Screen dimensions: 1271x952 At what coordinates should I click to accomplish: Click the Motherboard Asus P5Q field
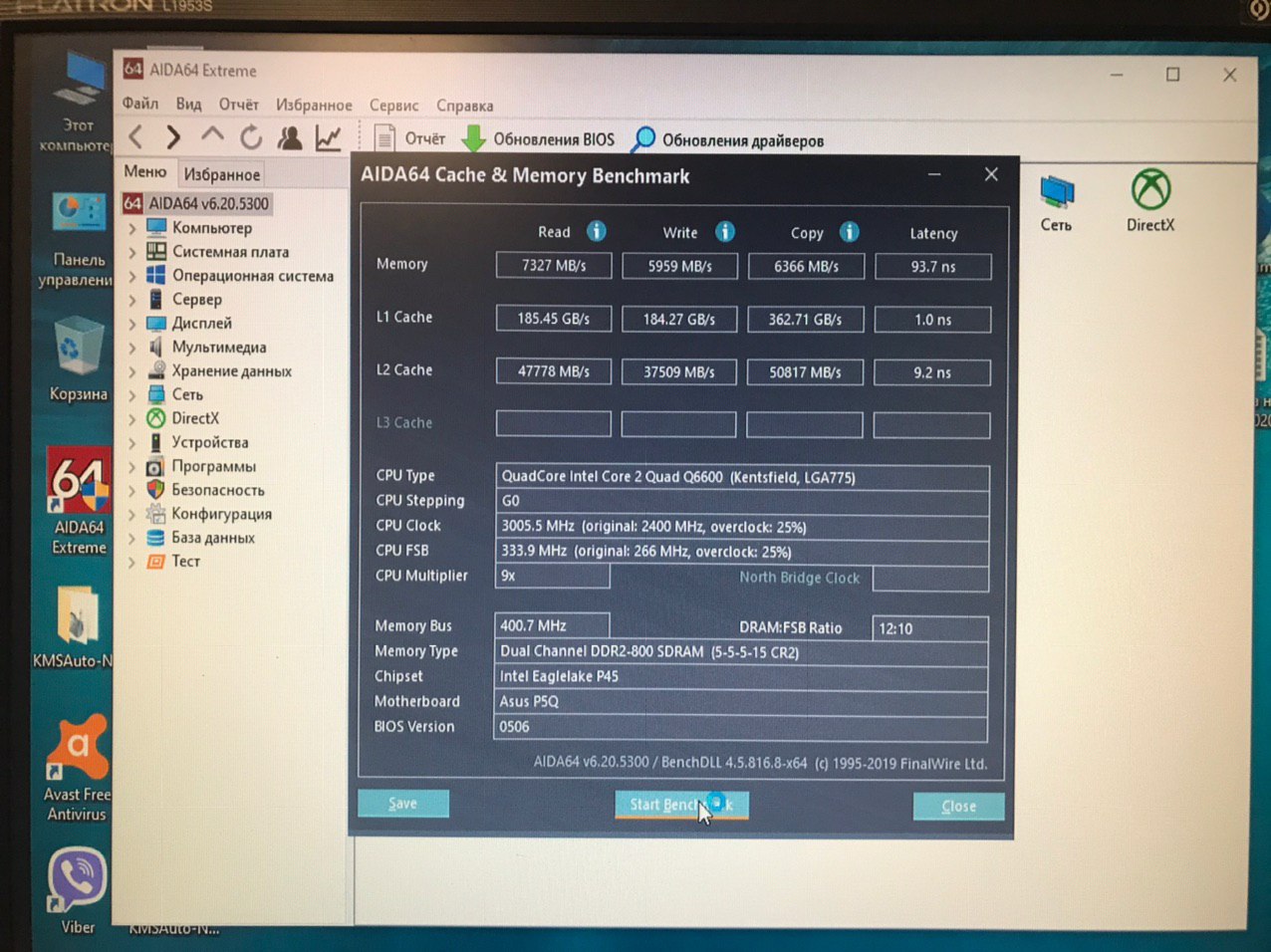tap(741, 701)
